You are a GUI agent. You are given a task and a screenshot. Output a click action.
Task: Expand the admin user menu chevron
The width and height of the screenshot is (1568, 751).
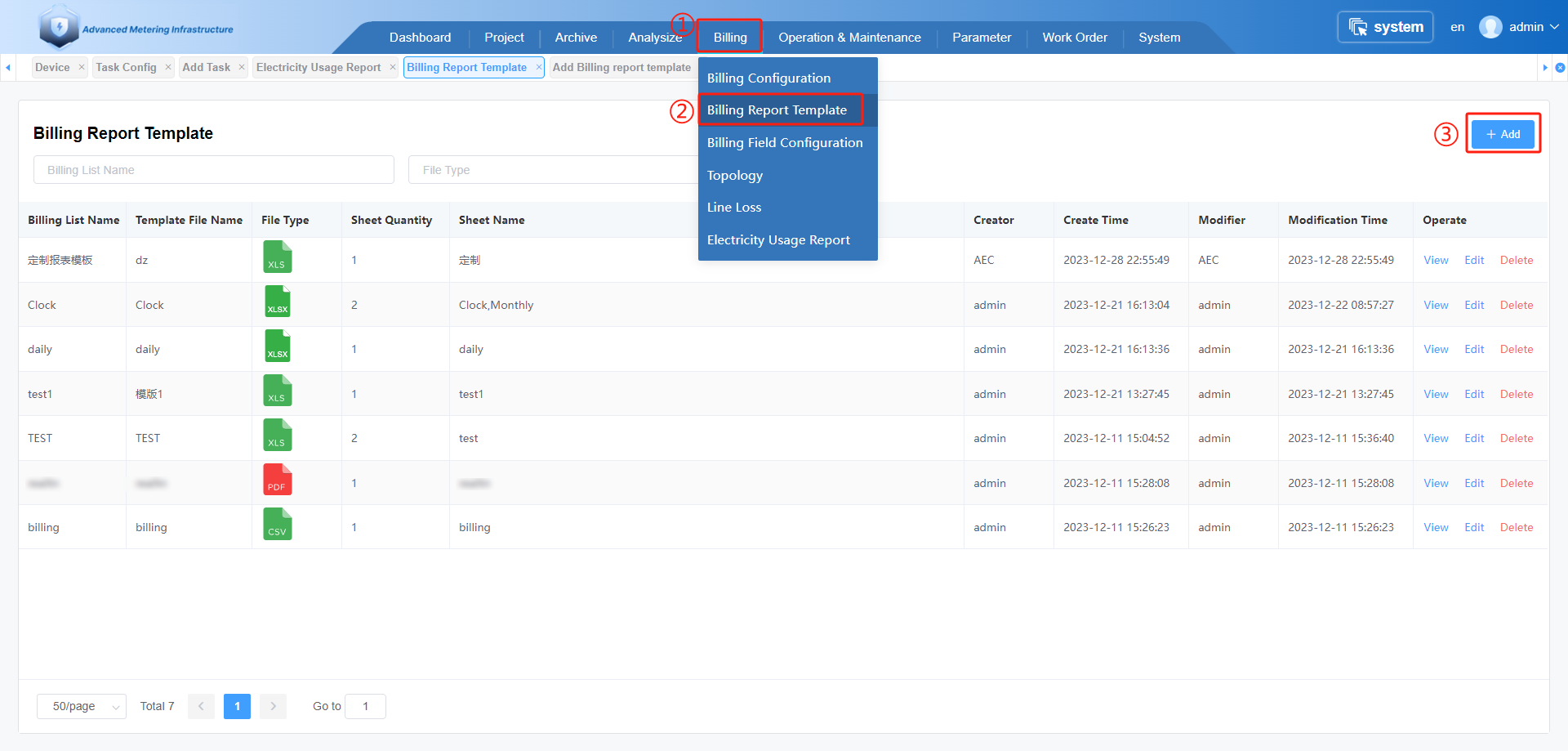click(x=1554, y=27)
